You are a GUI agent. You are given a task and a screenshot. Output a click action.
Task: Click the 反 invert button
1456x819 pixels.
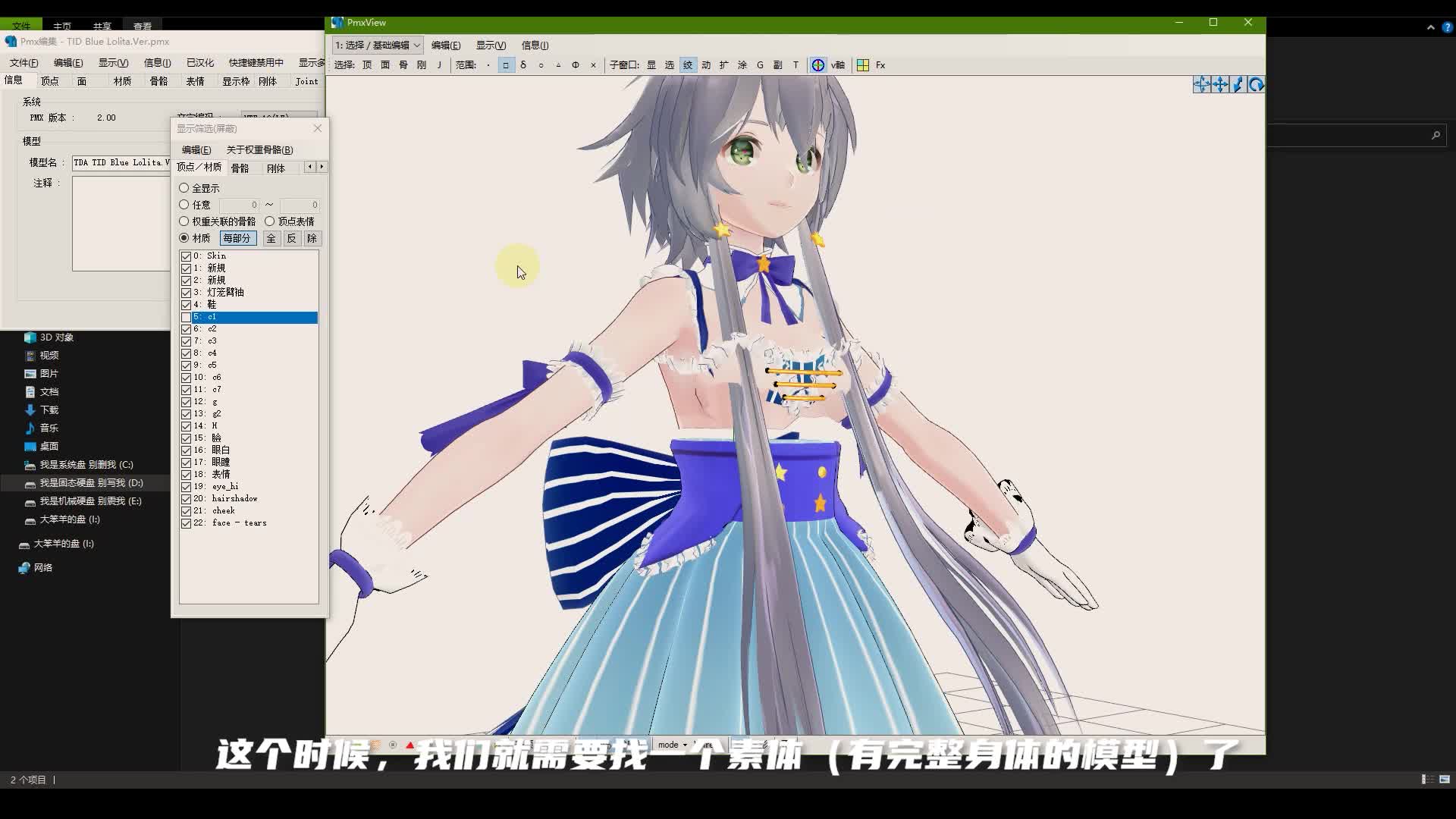tap(291, 239)
